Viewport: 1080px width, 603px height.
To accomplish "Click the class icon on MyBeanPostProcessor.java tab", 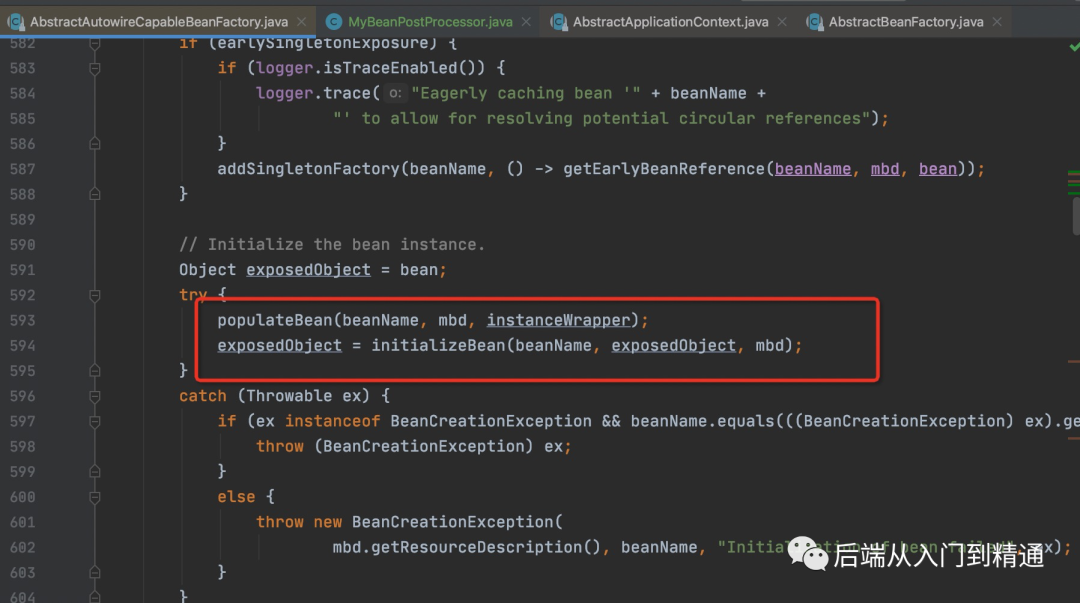I will click(x=334, y=22).
